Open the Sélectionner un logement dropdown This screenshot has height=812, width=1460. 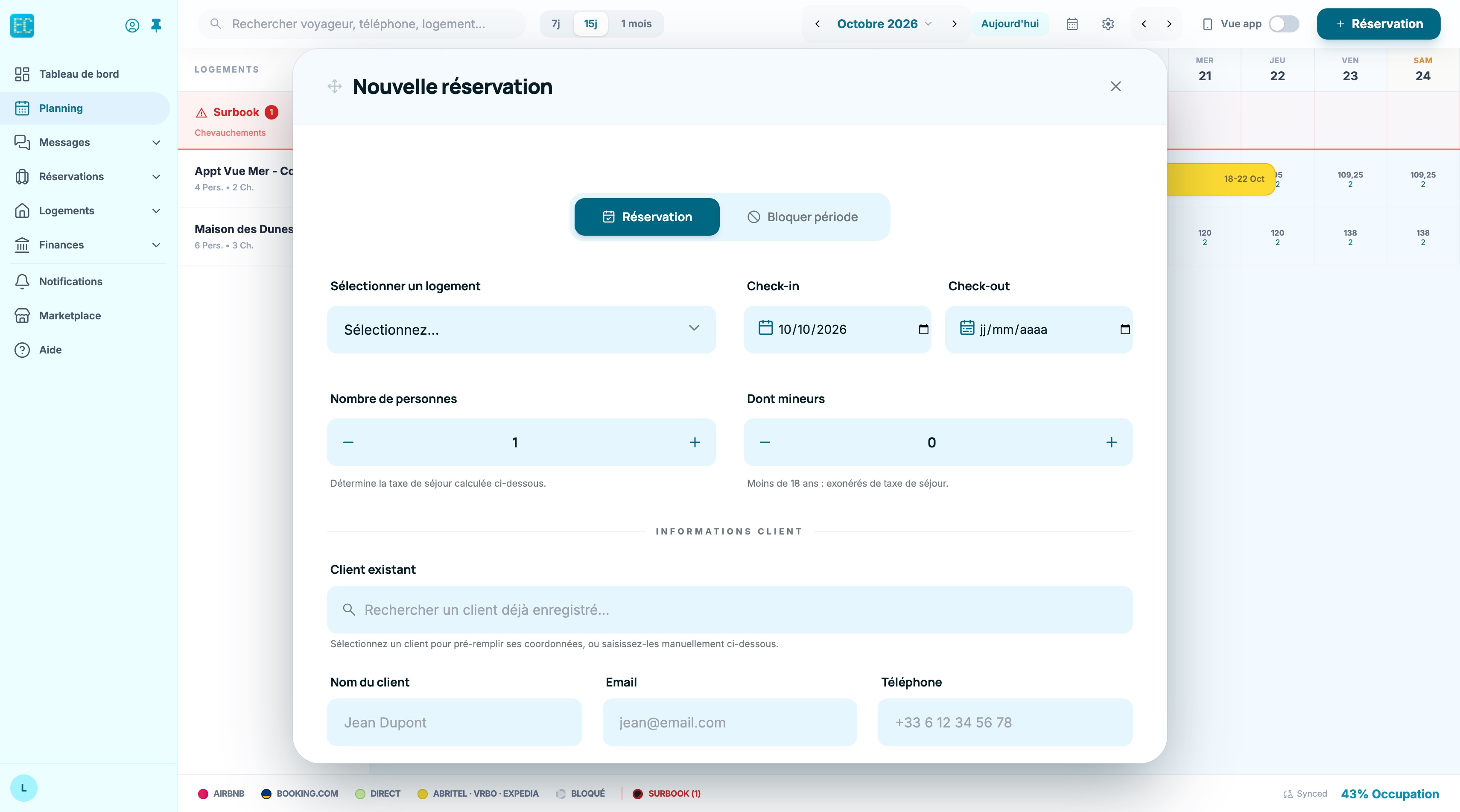pos(521,329)
